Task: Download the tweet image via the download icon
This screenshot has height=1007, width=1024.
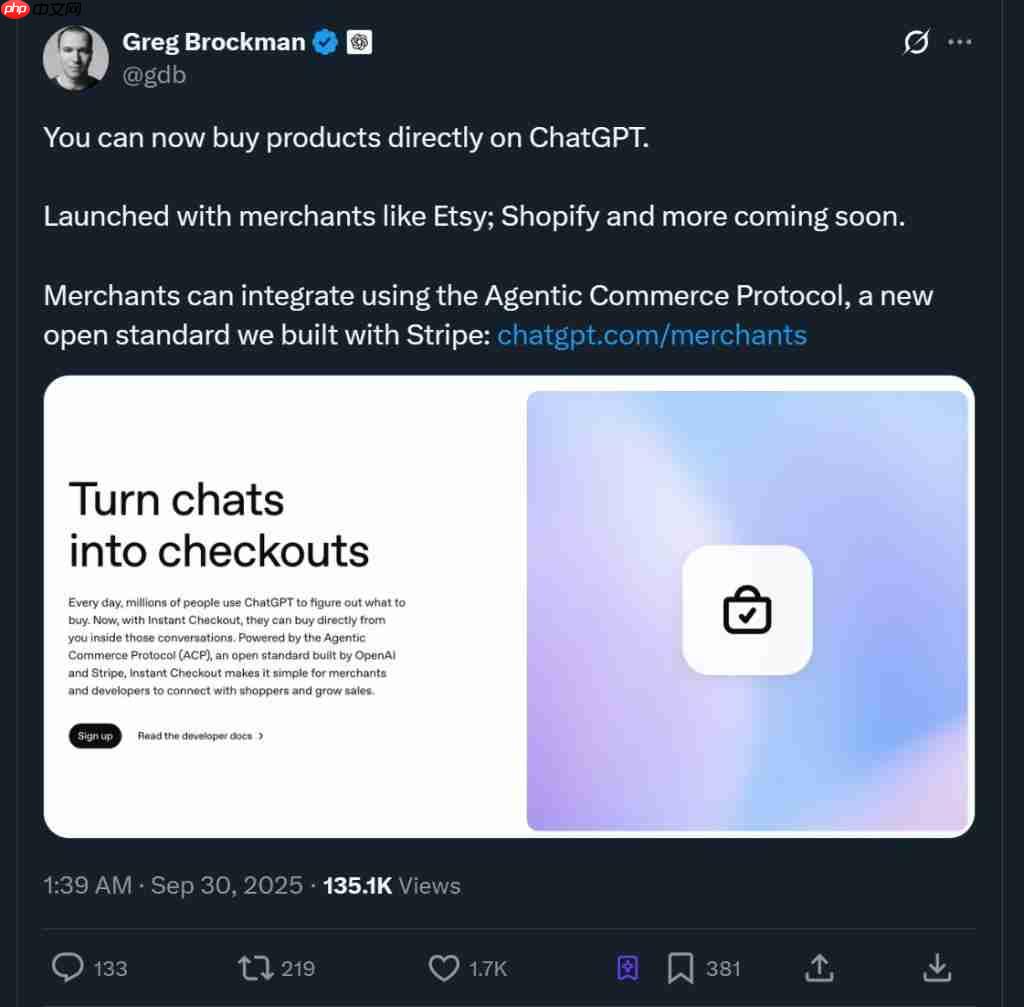Action: 936,967
